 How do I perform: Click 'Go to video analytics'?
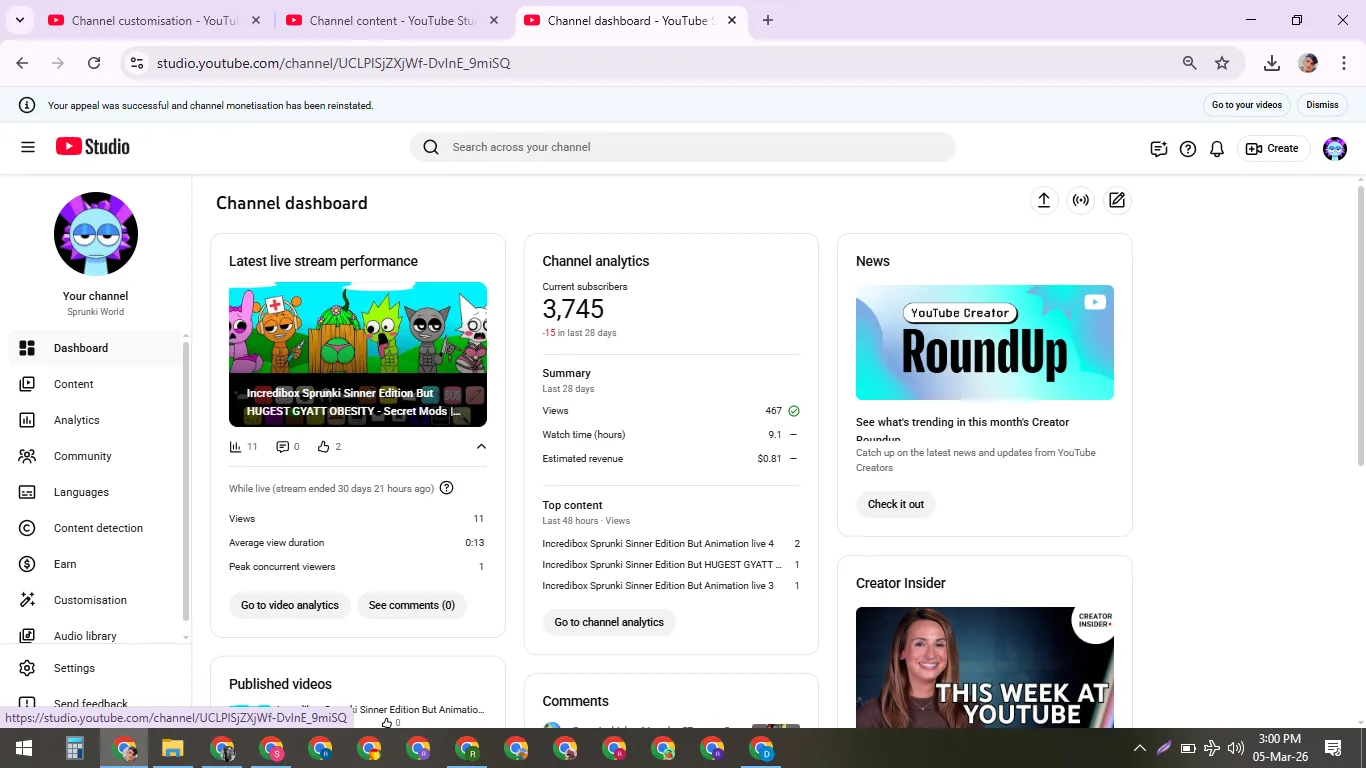click(x=290, y=605)
